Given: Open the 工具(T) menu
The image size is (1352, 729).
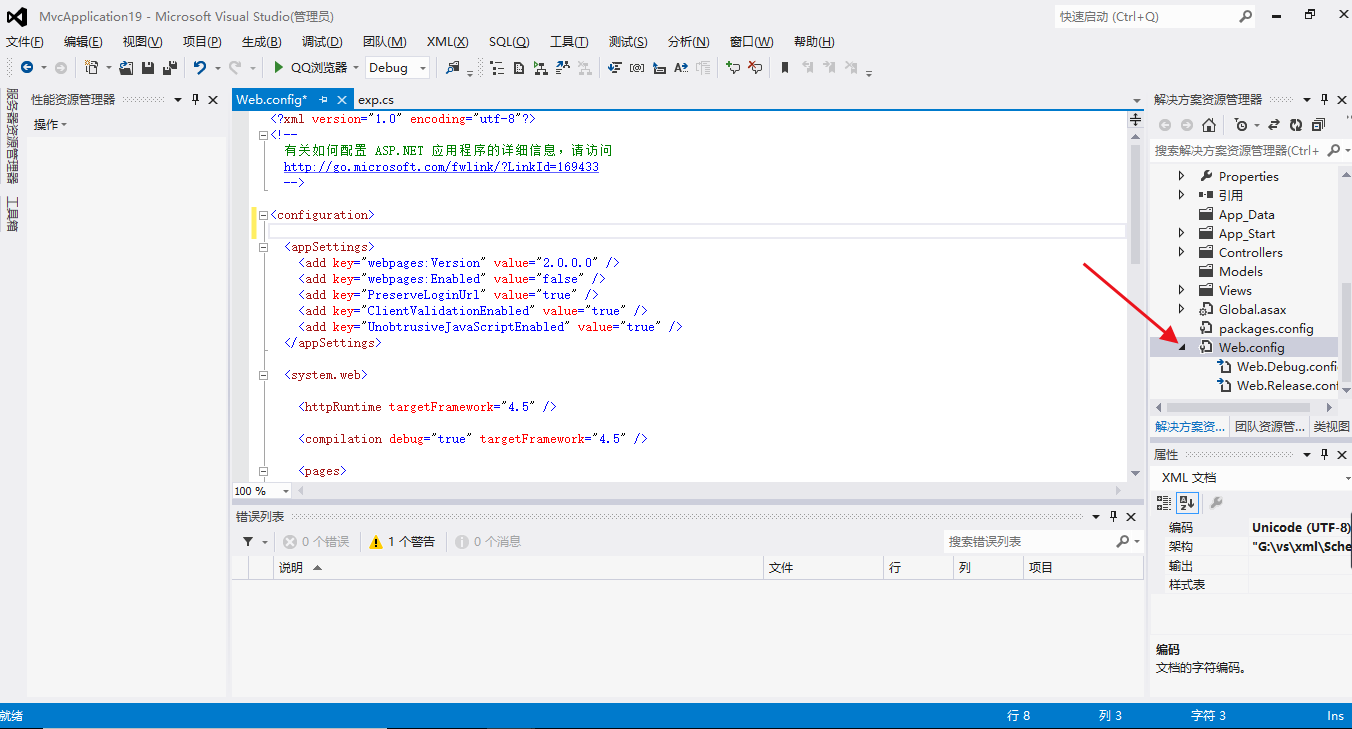Looking at the screenshot, I should coord(569,41).
